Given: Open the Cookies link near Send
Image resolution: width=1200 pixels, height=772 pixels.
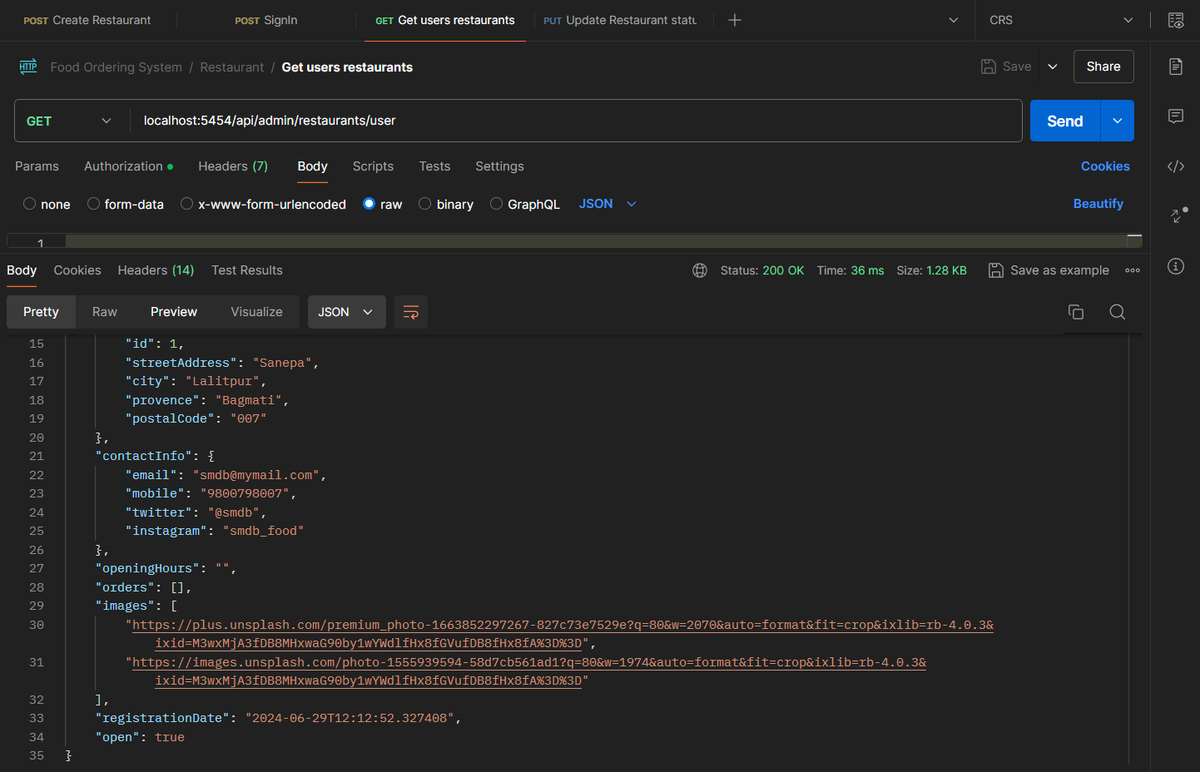Looking at the screenshot, I should click(x=1105, y=166).
